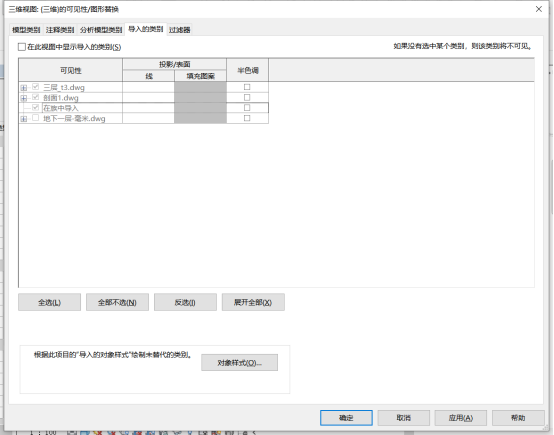This screenshot has height=435, width=554.
Task: Click the 全选(L) button
Action: 49,302
